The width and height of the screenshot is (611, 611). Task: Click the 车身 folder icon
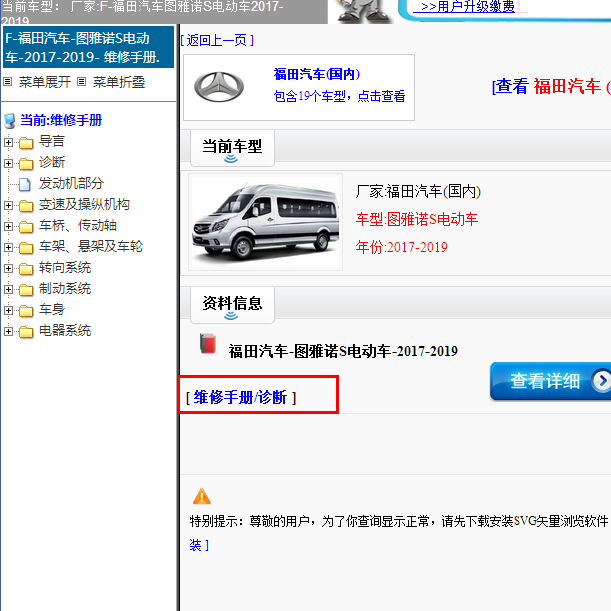pos(26,311)
